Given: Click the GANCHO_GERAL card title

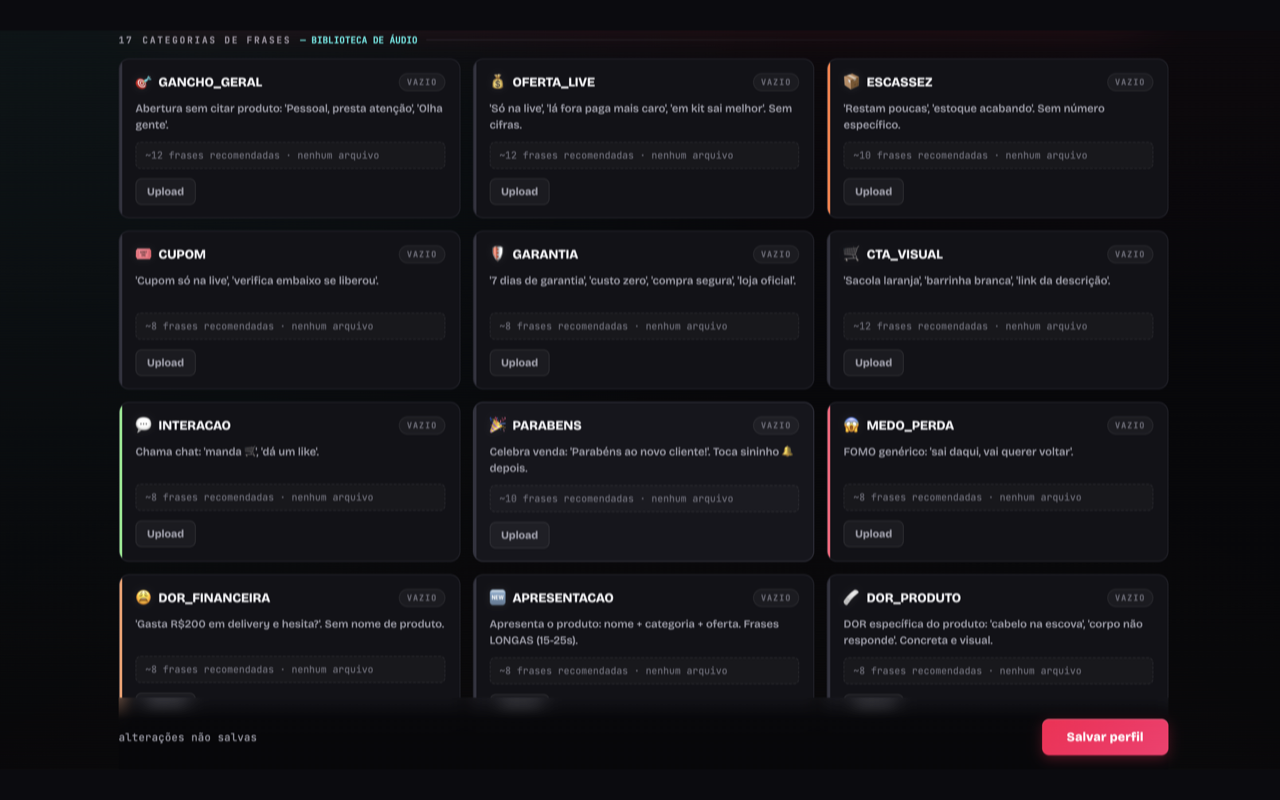Looking at the screenshot, I should [x=210, y=82].
